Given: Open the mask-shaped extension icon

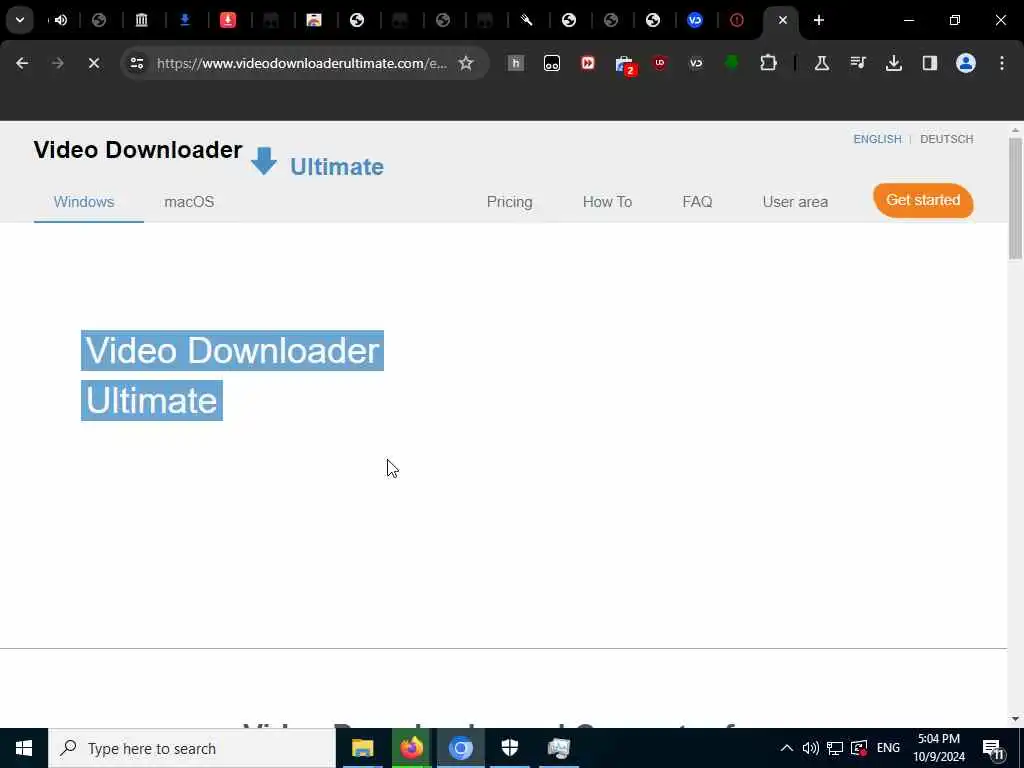Looking at the screenshot, I should pos(552,63).
